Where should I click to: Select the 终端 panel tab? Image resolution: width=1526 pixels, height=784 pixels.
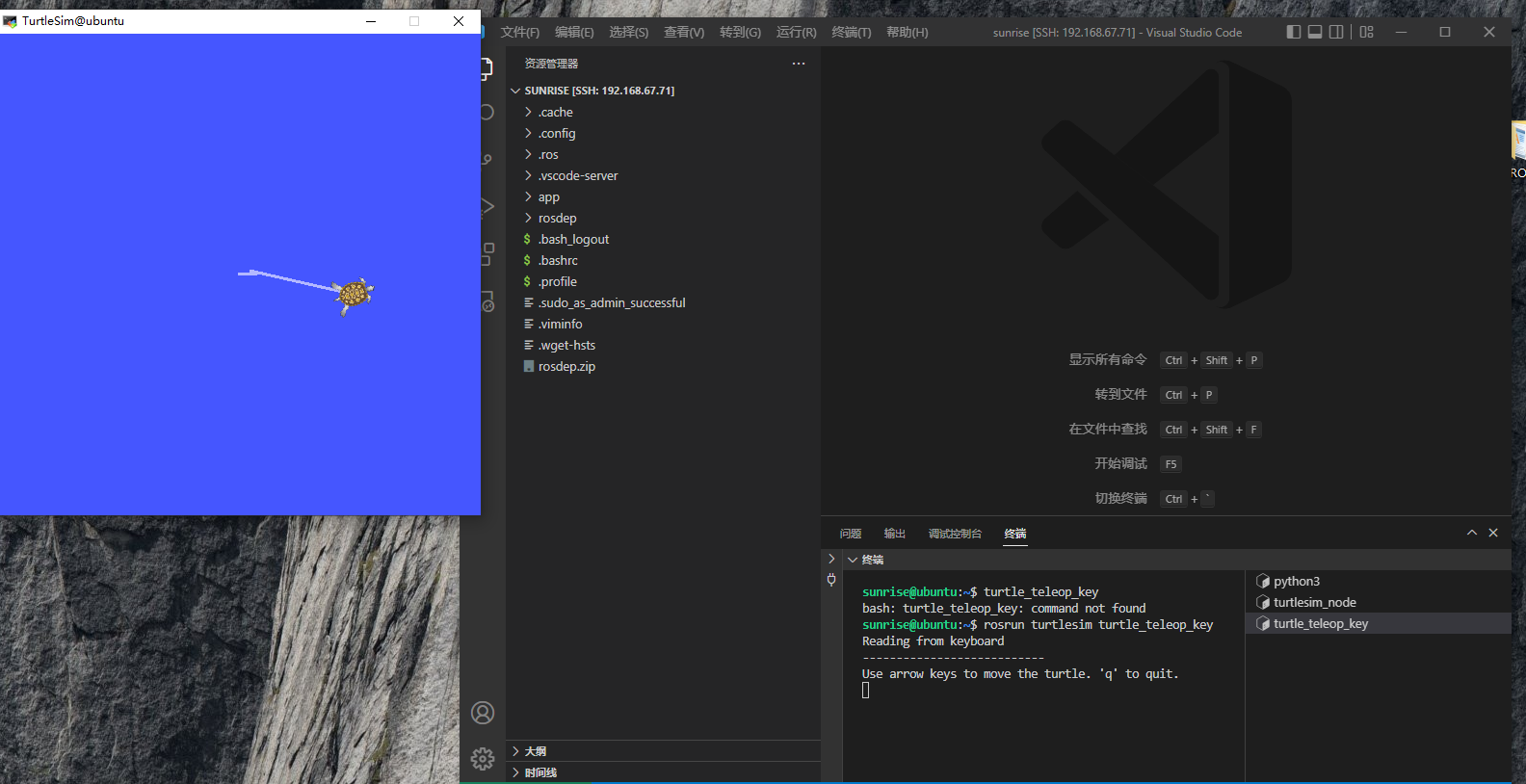click(1015, 534)
